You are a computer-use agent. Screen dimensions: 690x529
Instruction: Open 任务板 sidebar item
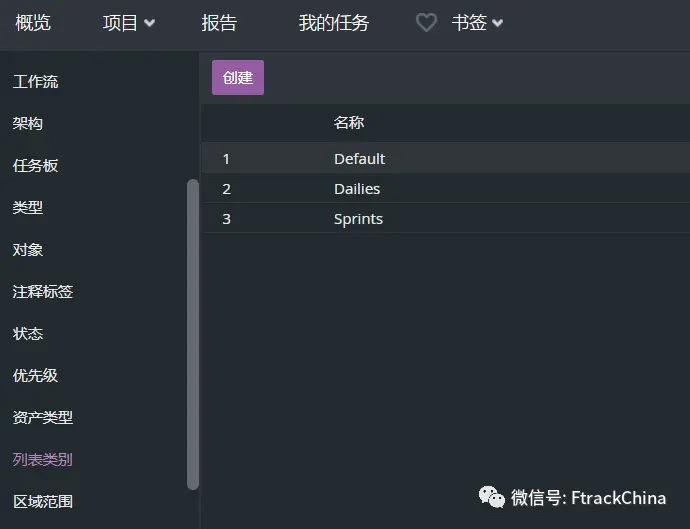click(35, 165)
